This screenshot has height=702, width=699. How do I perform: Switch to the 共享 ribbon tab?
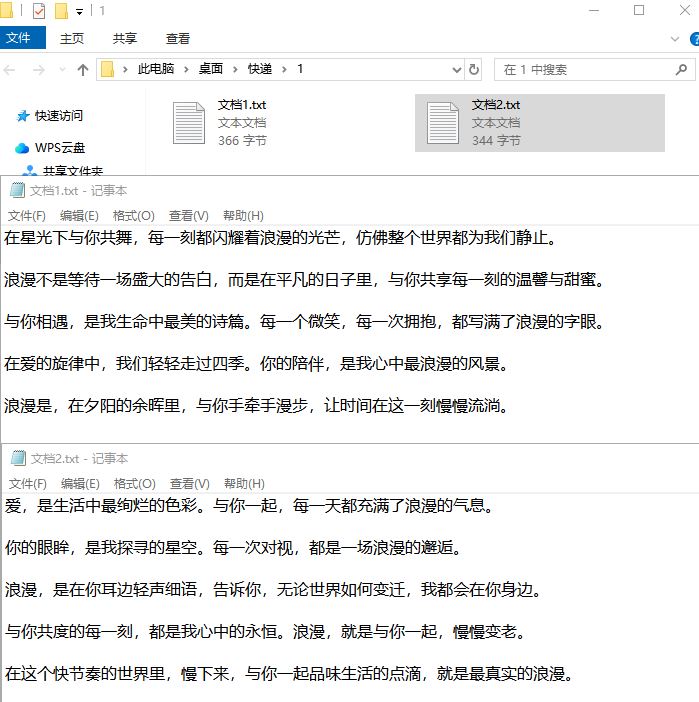pos(124,39)
